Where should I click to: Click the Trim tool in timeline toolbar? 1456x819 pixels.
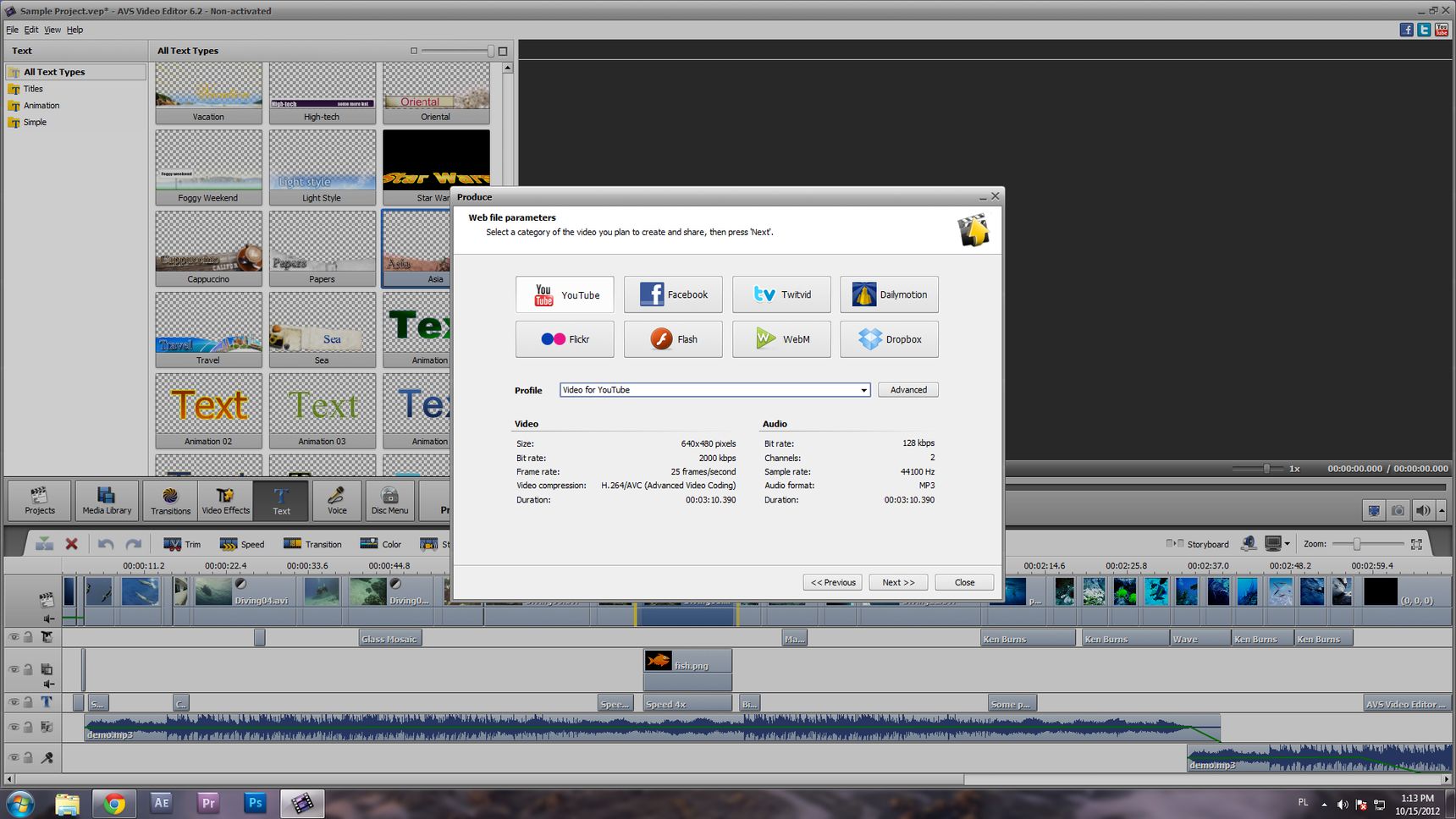click(x=182, y=544)
